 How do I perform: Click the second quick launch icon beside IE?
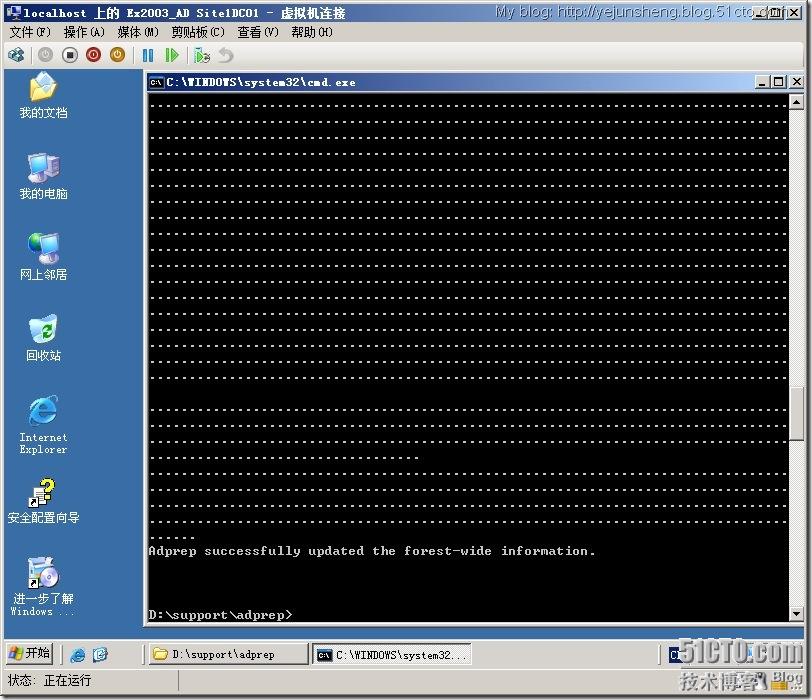pos(100,654)
